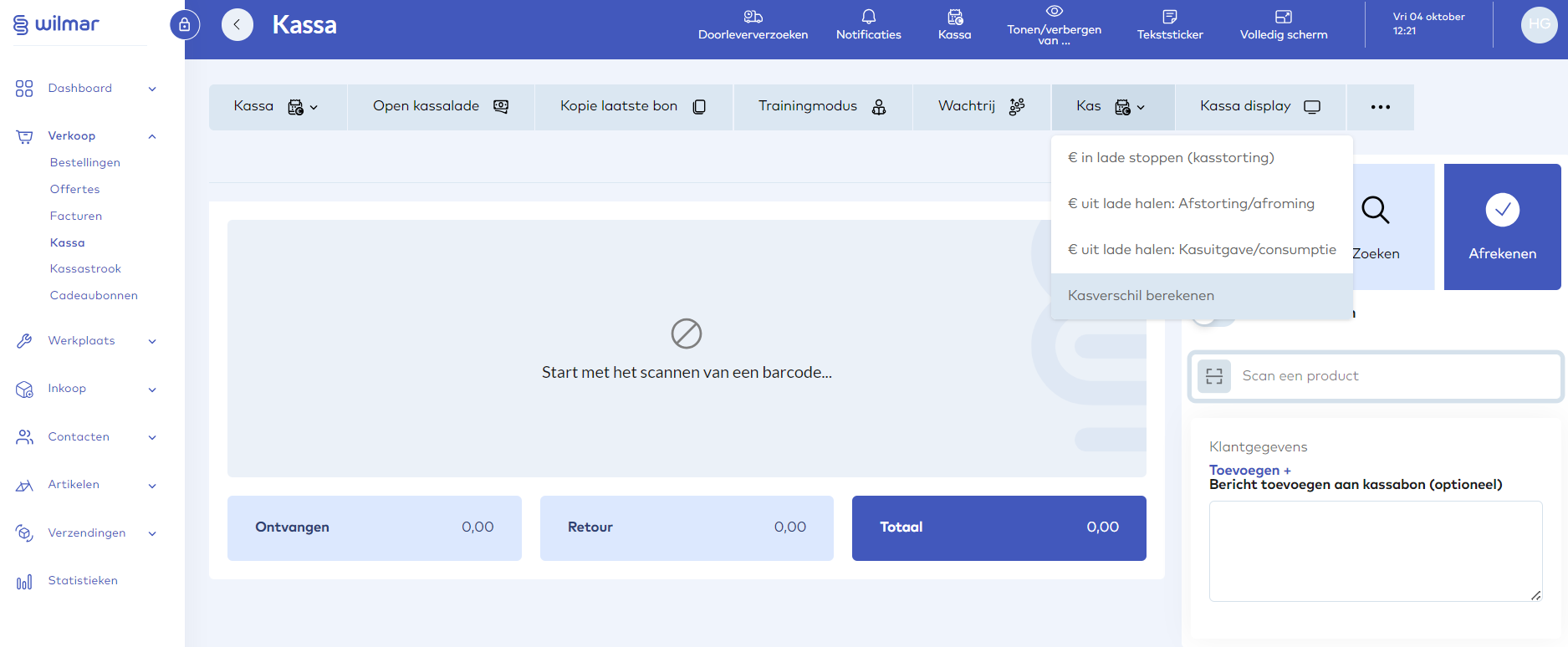Open the Notificaties bell
Screen dimensions: 1568x647
(868, 25)
